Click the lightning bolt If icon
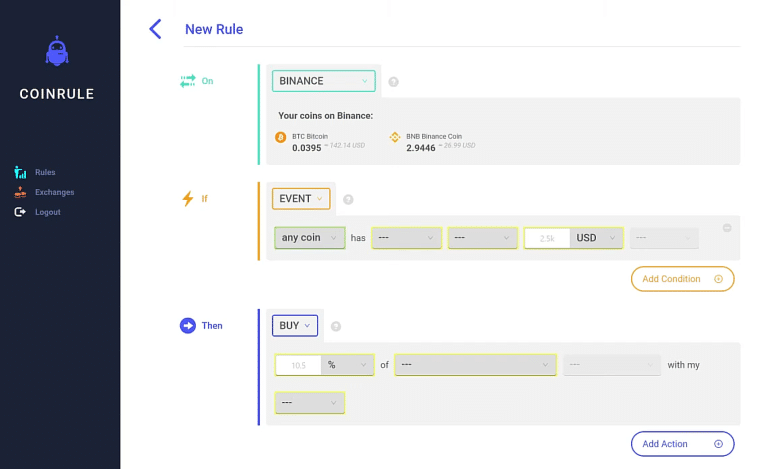Viewport: 768px width, 469px height. pos(187,199)
